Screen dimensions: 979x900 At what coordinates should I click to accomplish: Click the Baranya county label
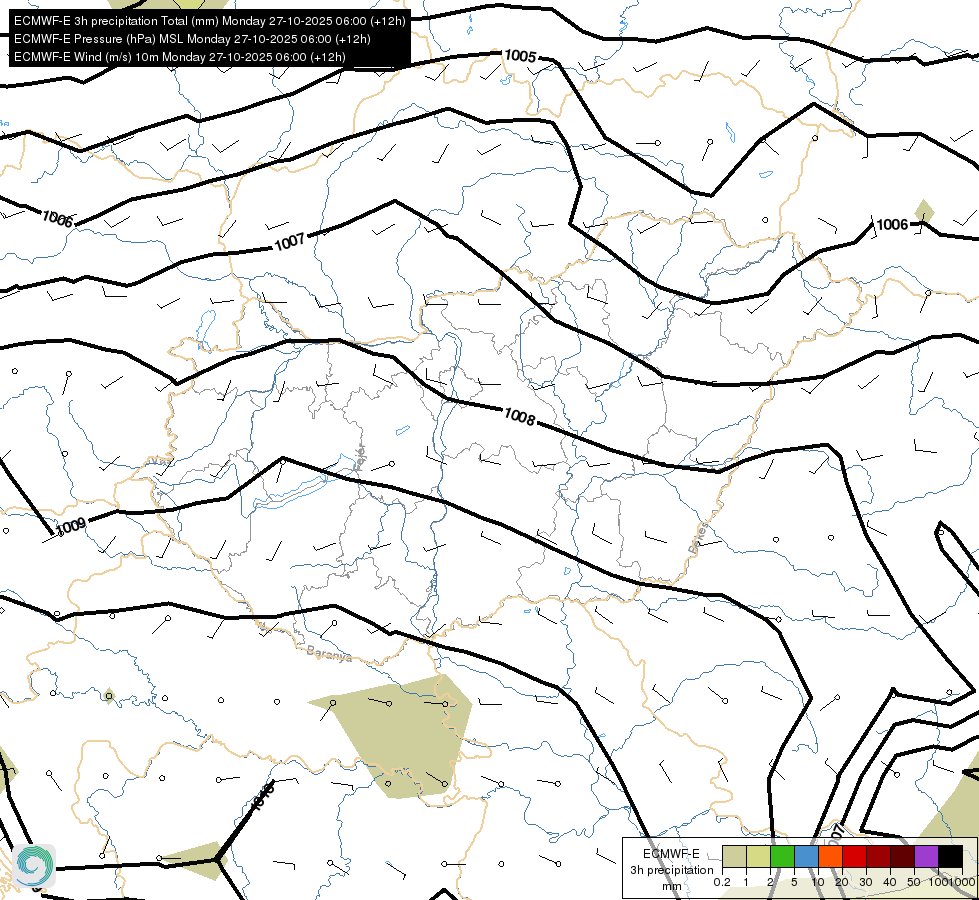(x=329, y=654)
